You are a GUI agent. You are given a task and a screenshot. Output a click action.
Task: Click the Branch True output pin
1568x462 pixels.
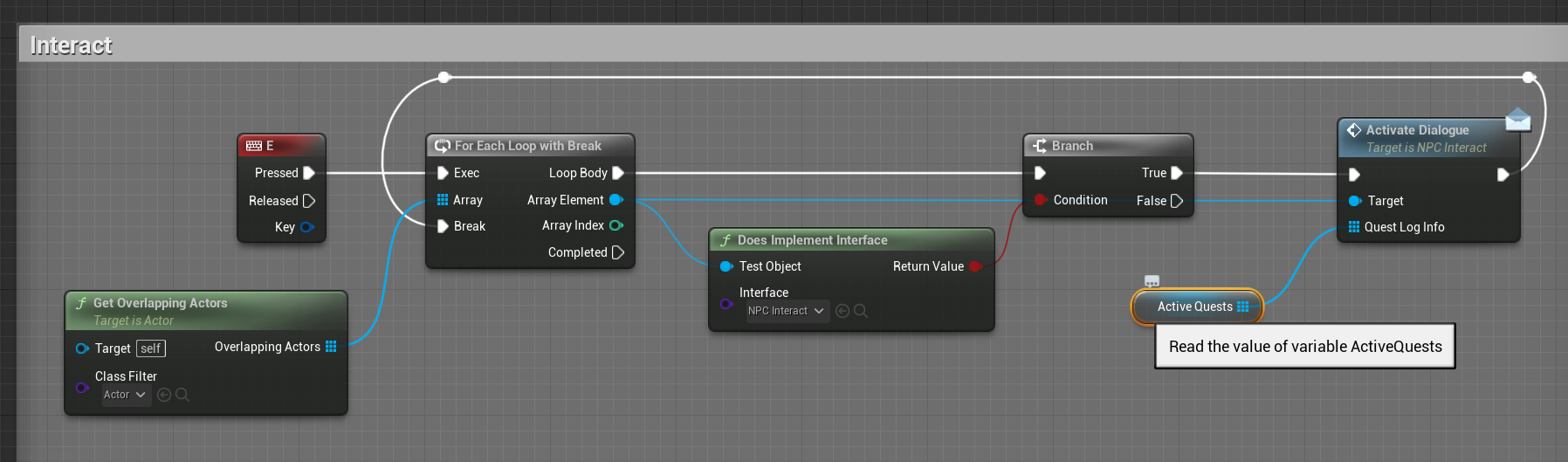(x=1177, y=173)
